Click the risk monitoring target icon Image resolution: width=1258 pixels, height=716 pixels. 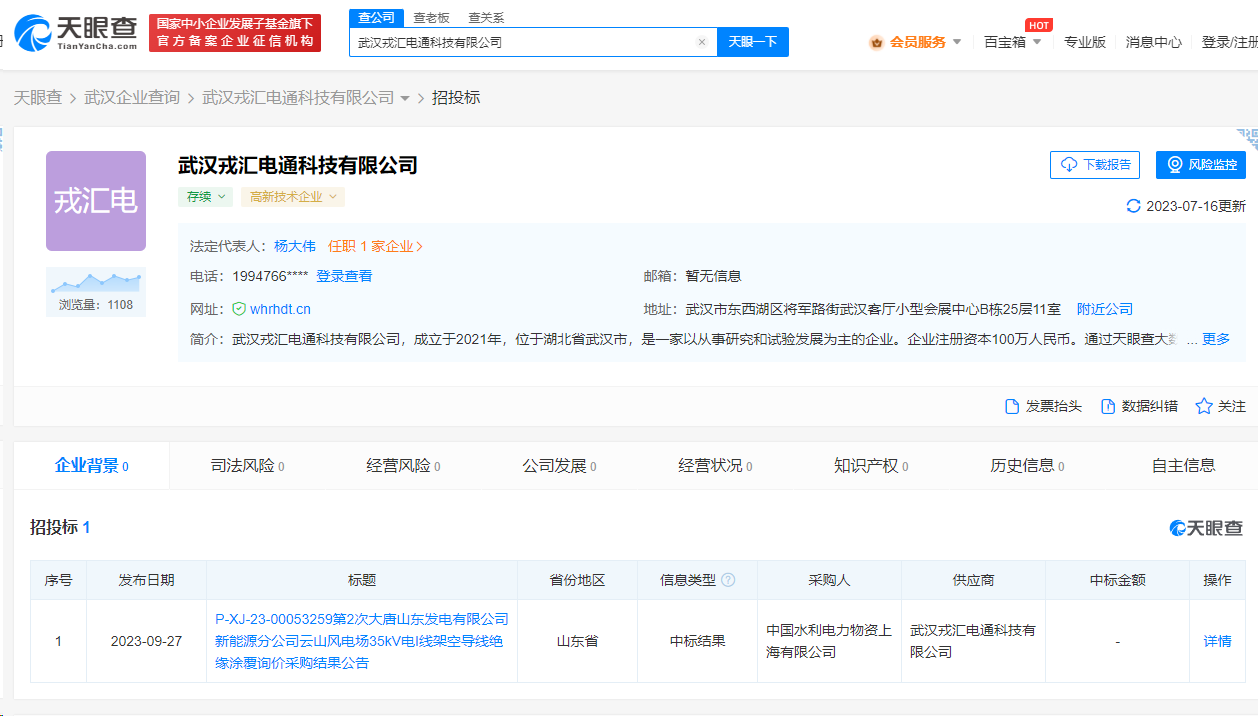point(1175,165)
